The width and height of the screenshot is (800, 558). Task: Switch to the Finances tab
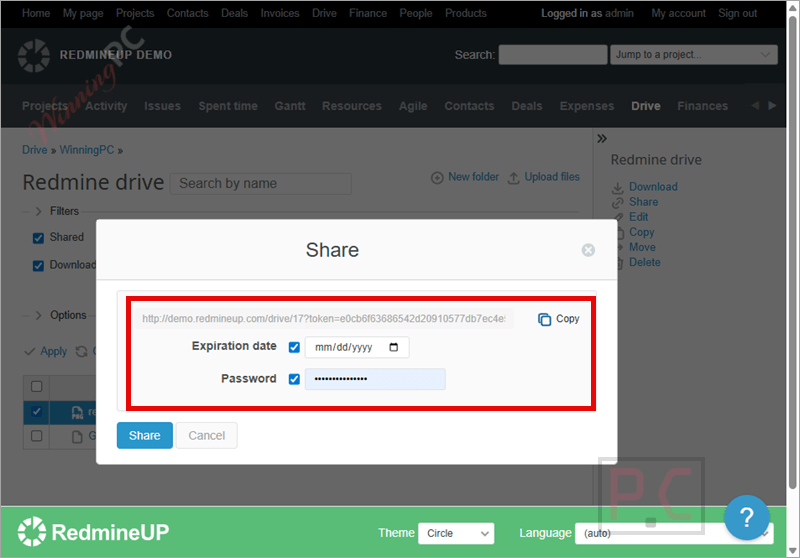pos(703,106)
